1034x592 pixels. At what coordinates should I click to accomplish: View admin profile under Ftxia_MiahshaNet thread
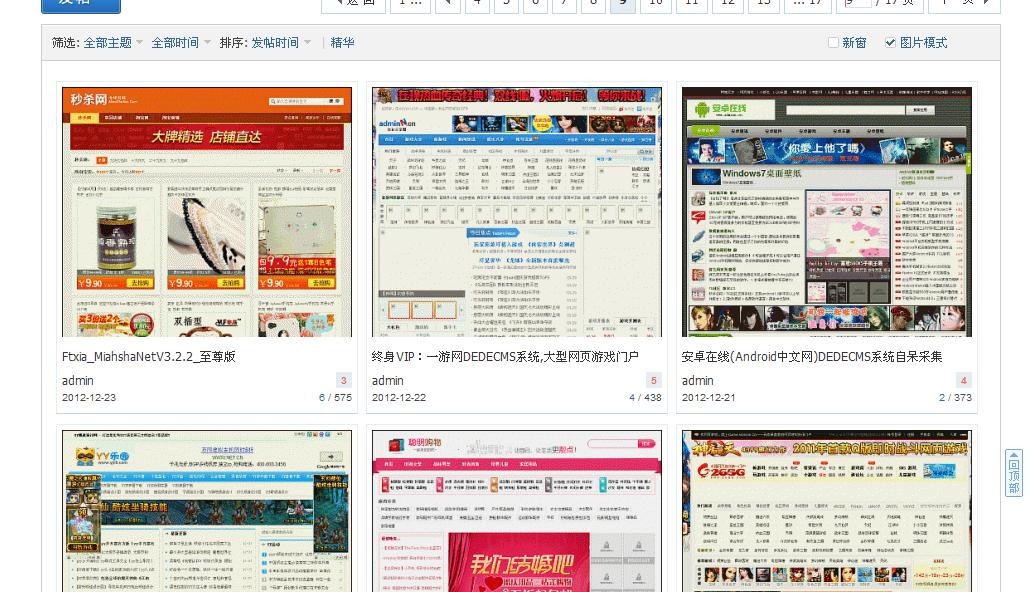pyautogui.click(x=78, y=381)
